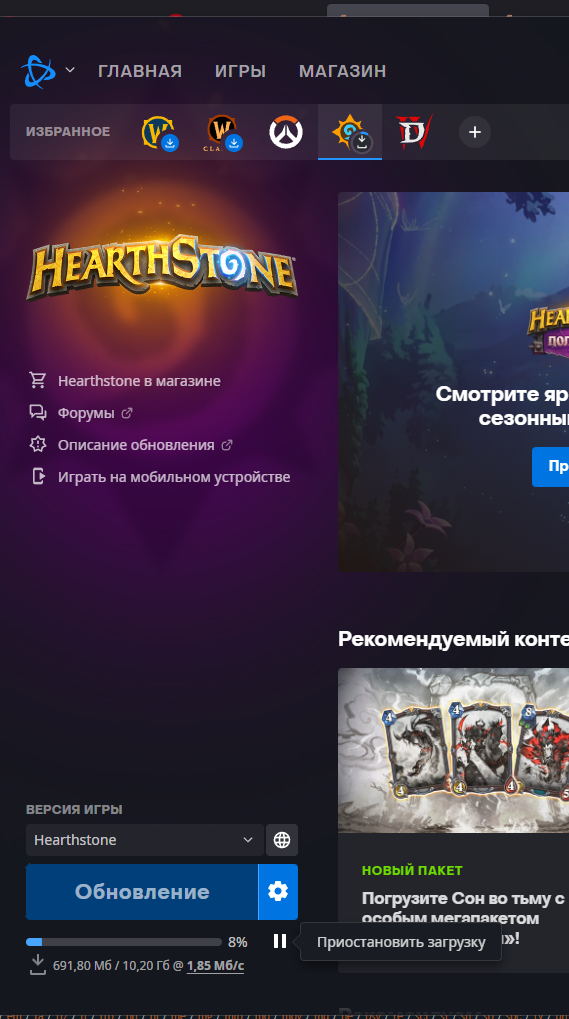Open the Overwatch game icon
Image resolution: width=569 pixels, height=1019 pixels.
coord(286,132)
